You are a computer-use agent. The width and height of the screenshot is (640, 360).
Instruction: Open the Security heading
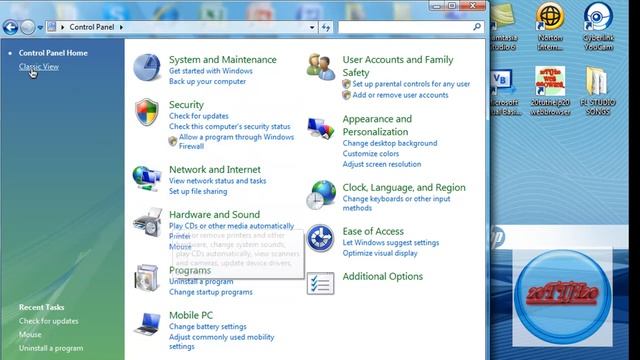coord(186,105)
